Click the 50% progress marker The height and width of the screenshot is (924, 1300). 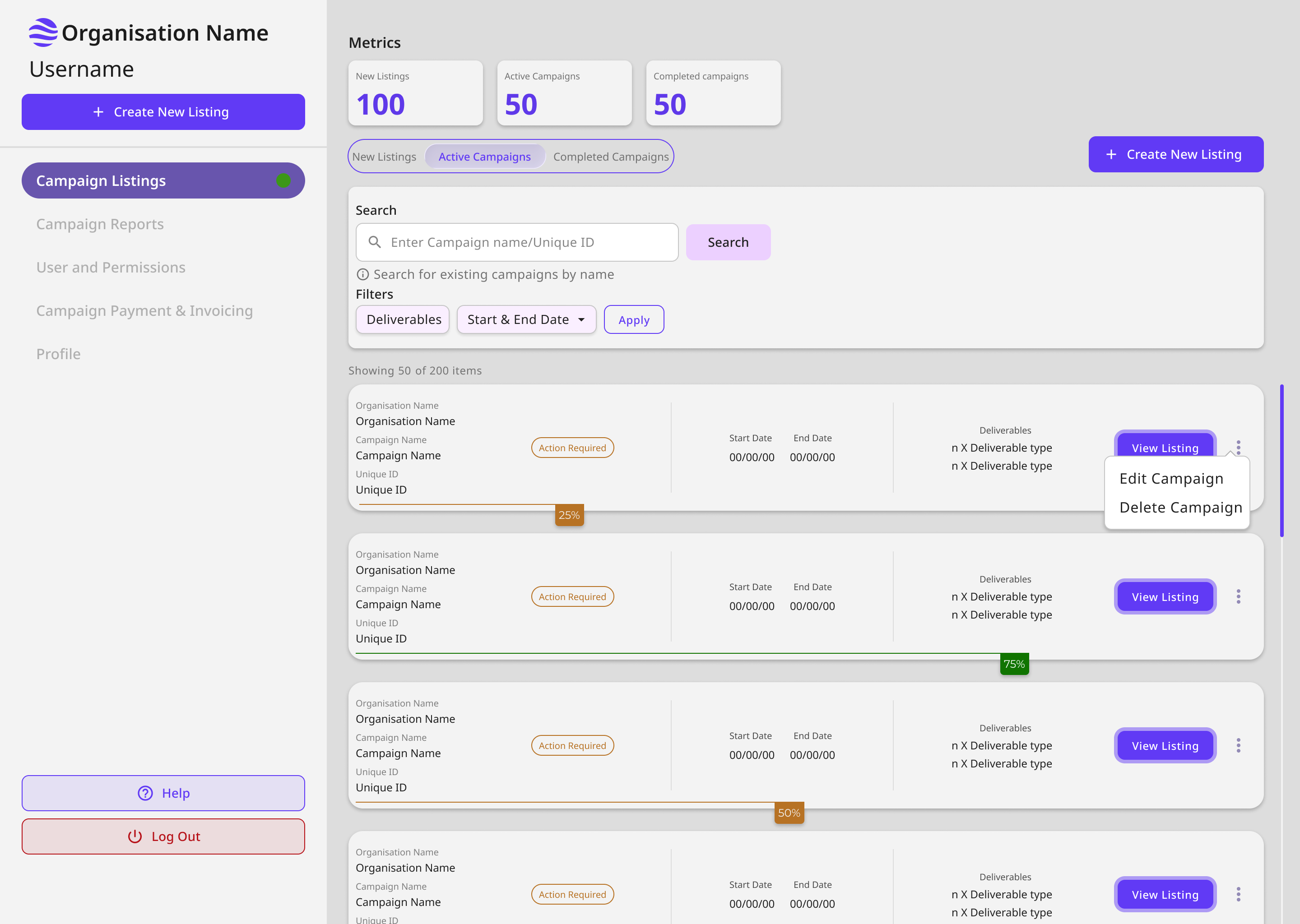789,813
